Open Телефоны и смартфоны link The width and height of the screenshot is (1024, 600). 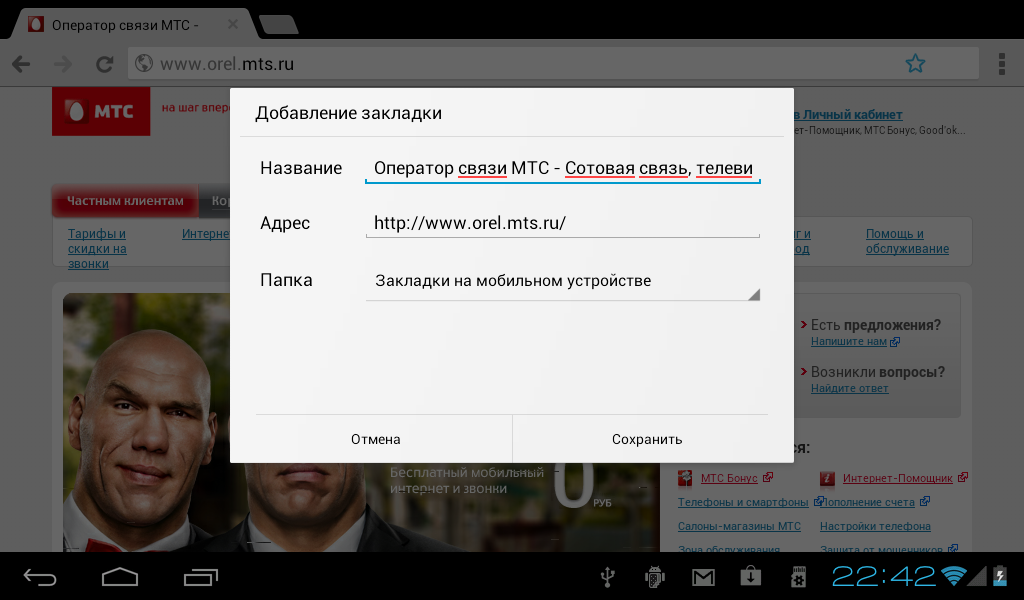pos(743,502)
